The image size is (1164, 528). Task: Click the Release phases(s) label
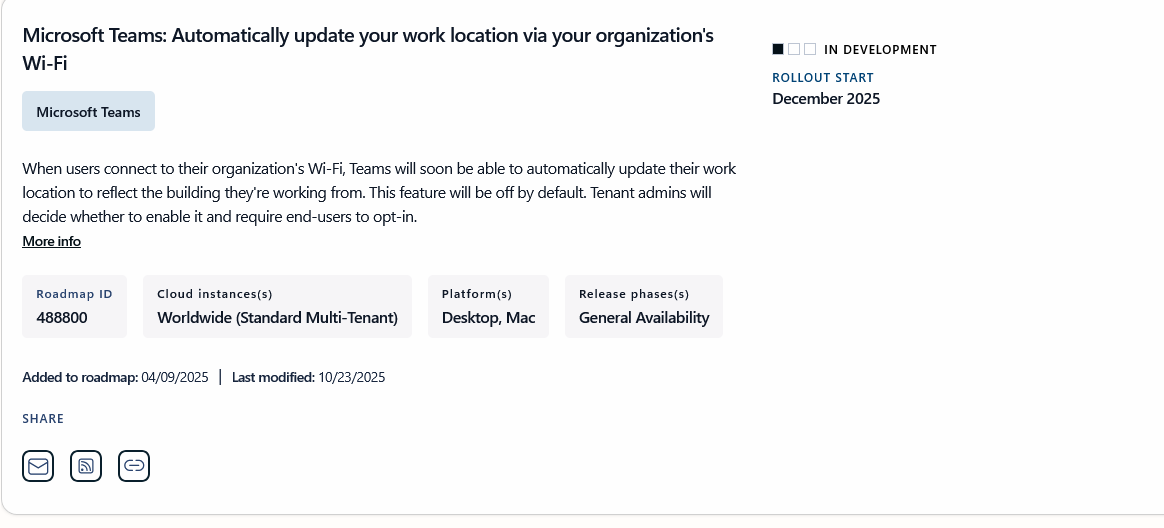click(633, 294)
